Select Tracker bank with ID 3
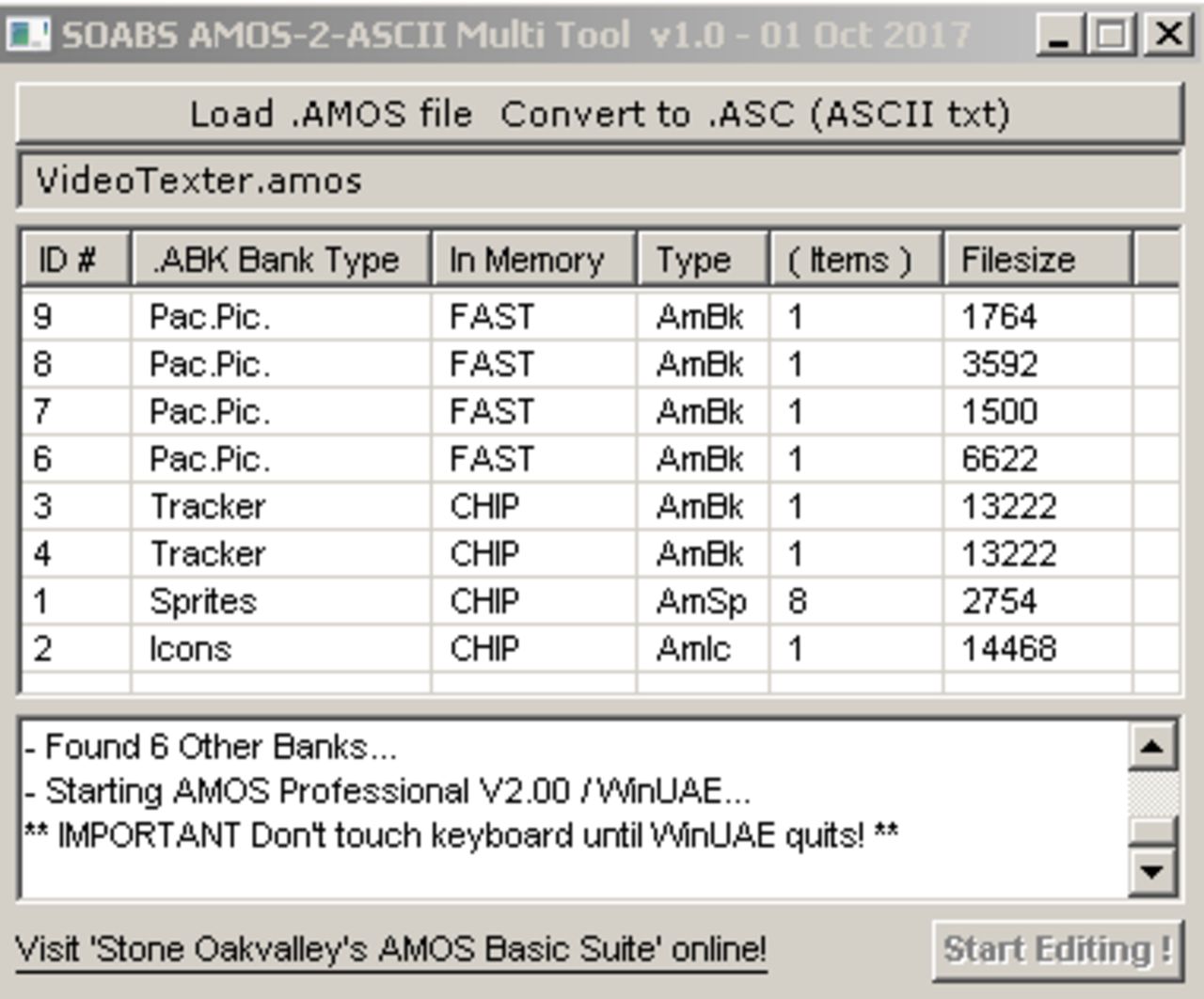The height and width of the screenshot is (999, 1204). point(207,507)
